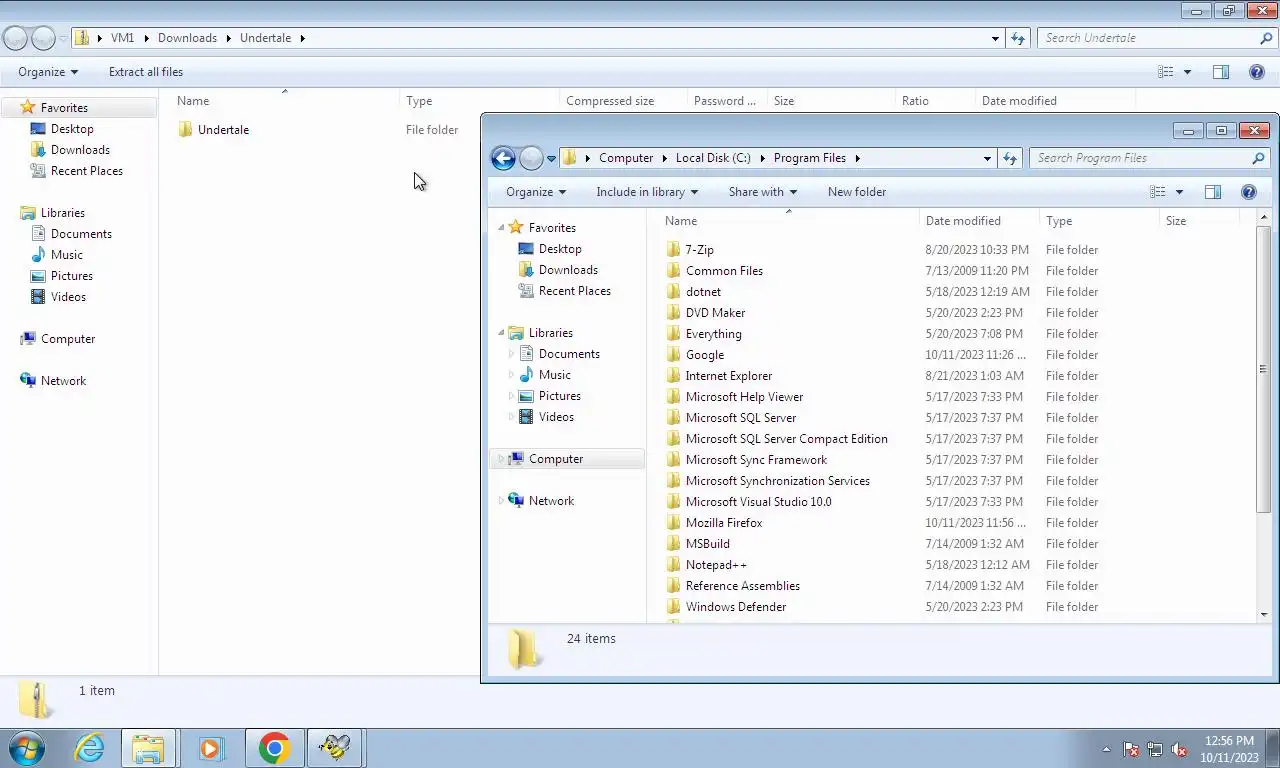Collapse Libraries in Program Files navigation pane
This screenshot has height=768, width=1280.
[502, 333]
